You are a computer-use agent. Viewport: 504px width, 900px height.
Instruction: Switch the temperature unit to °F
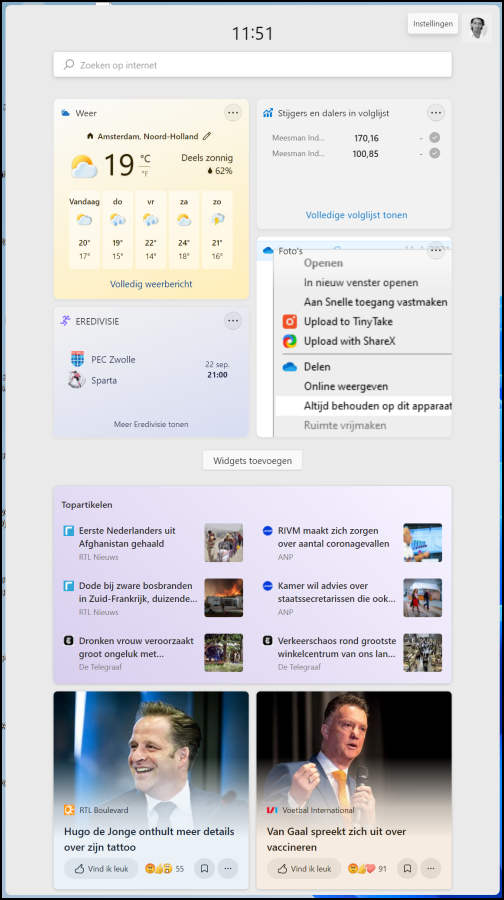tap(145, 173)
